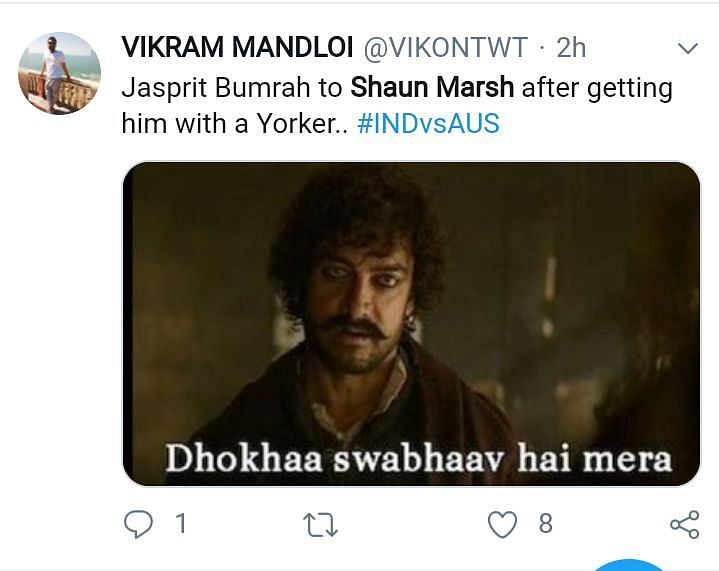The width and height of the screenshot is (719, 571).
Task: Open the @VIKONTWT handle link
Action: pos(440,47)
